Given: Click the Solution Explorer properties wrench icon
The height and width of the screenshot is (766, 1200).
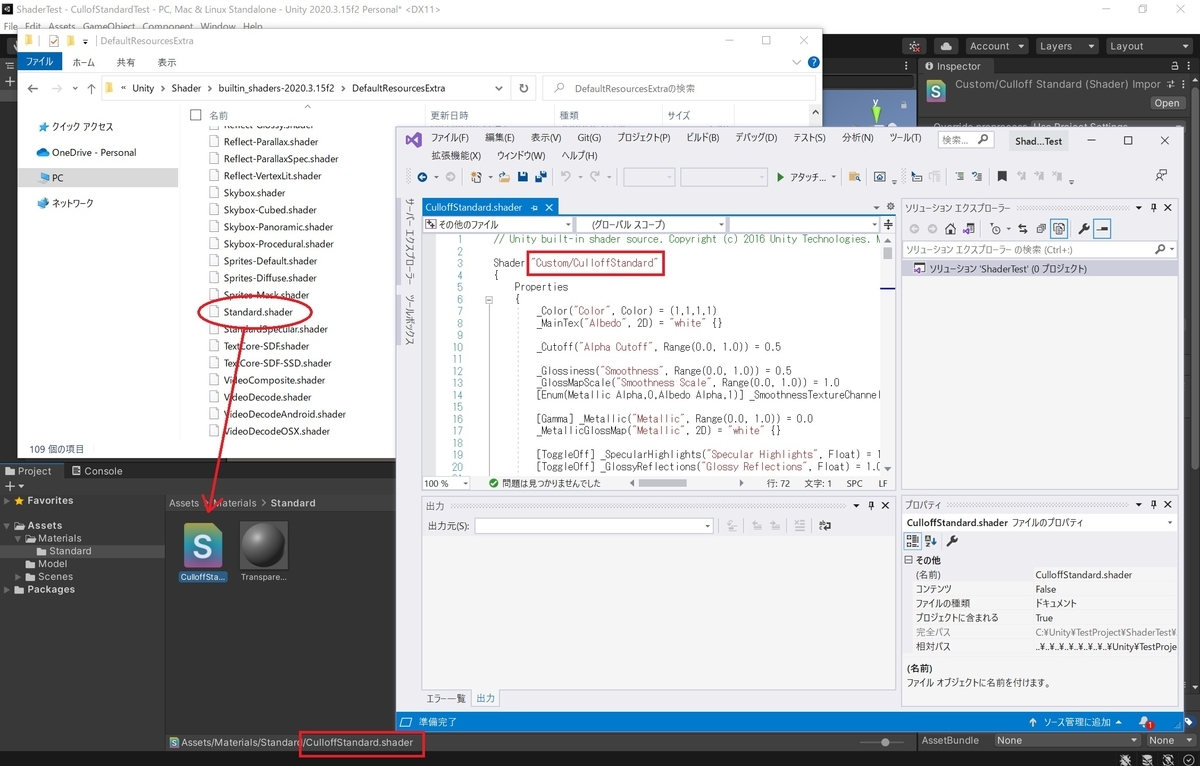Looking at the screenshot, I should click(x=1083, y=228).
